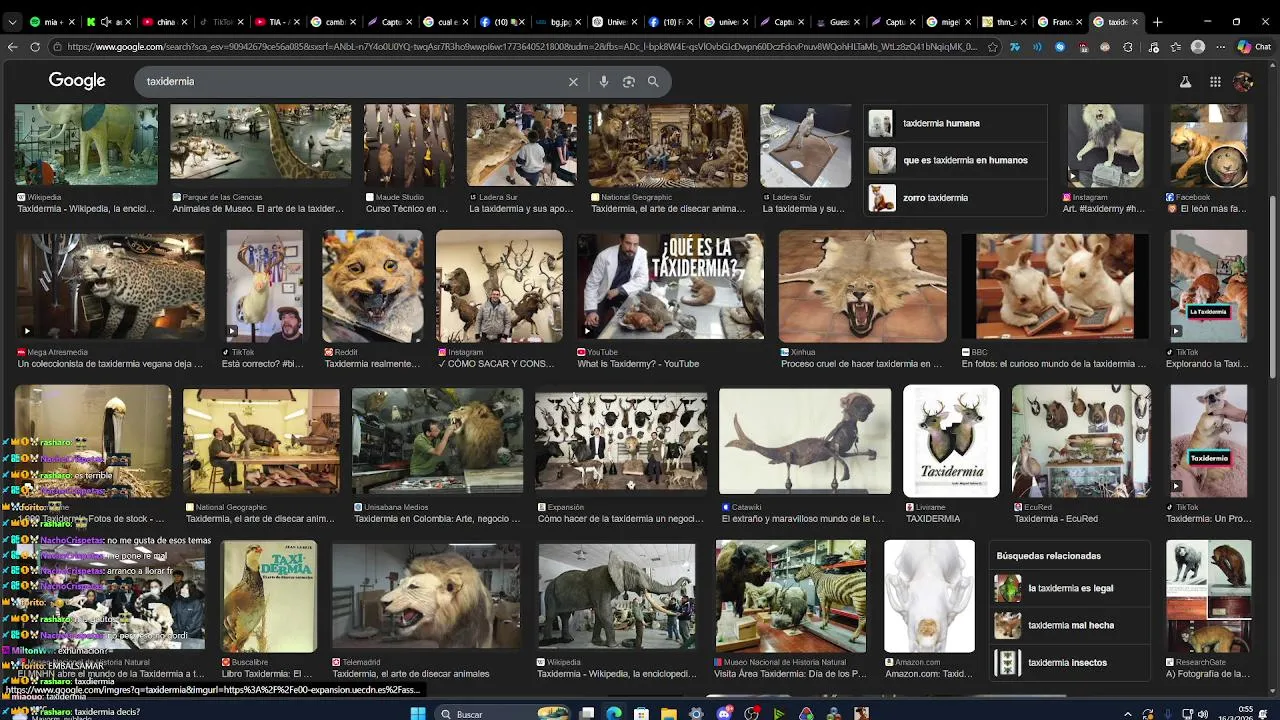Viewport: 1280px width, 720px height.
Task: Open the BBC white rabbits image
Action: pos(1055,286)
